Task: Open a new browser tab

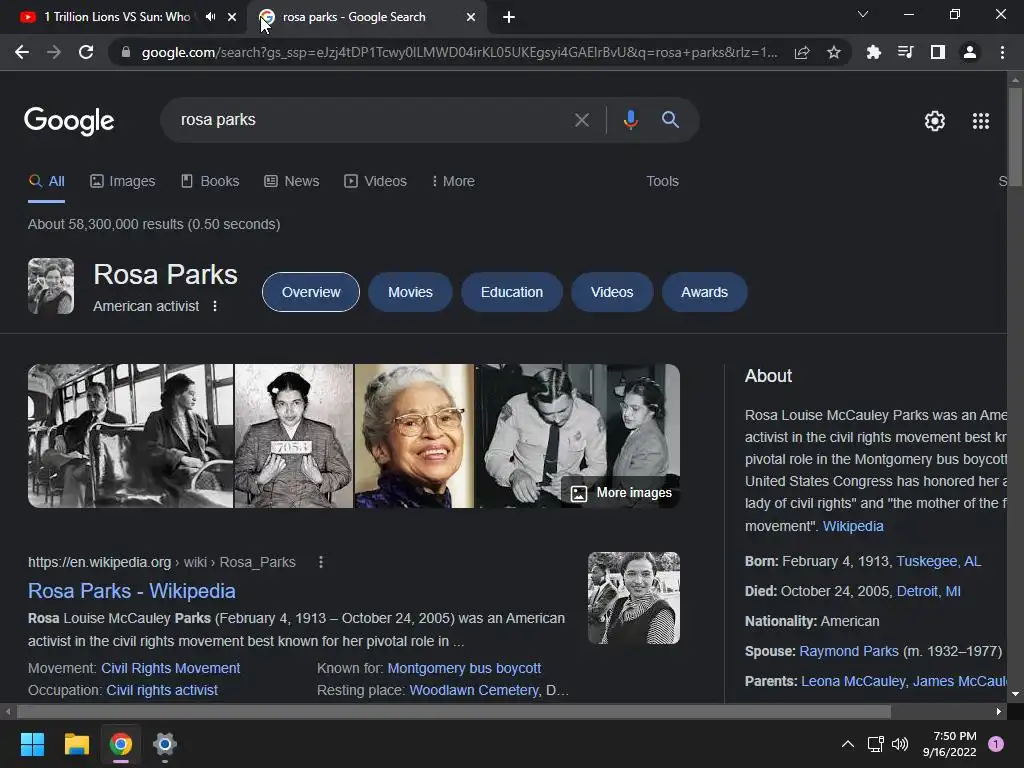Action: pyautogui.click(x=509, y=17)
